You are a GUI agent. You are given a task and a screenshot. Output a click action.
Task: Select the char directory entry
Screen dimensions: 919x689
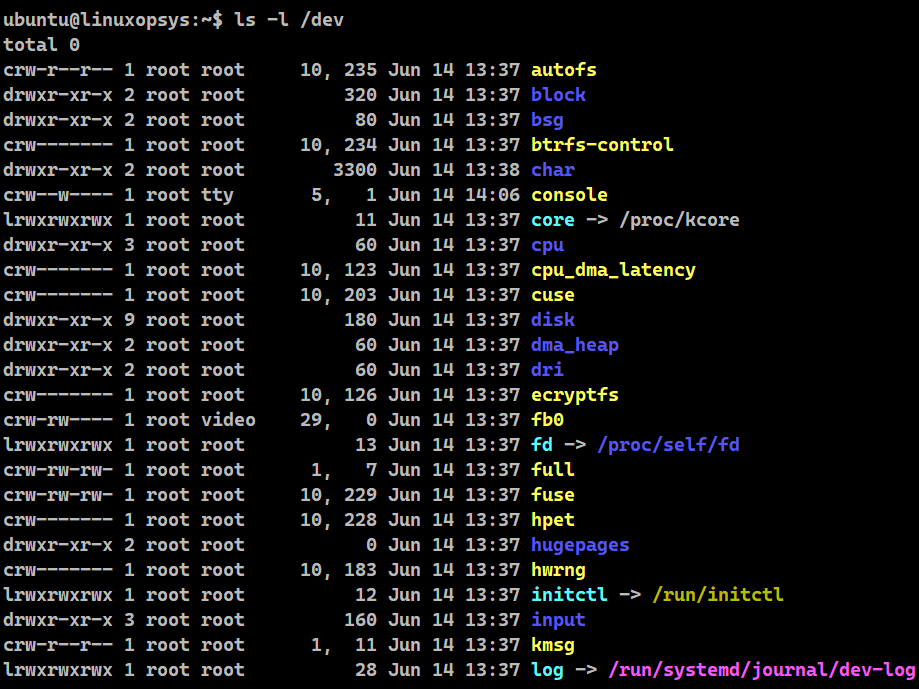point(552,169)
